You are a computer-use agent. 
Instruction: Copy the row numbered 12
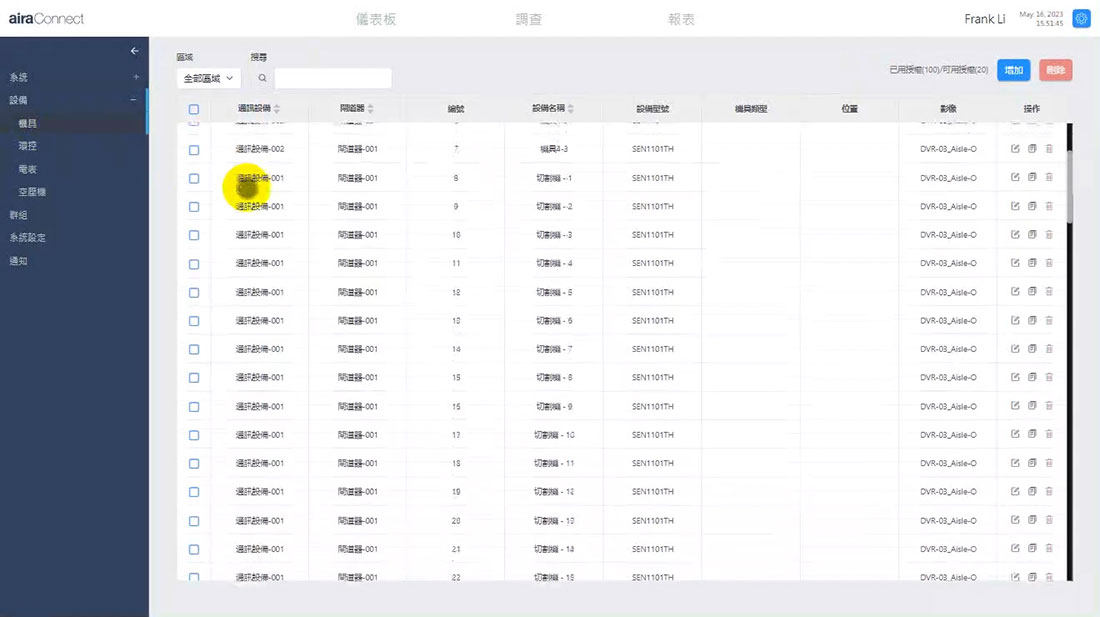(x=1032, y=292)
